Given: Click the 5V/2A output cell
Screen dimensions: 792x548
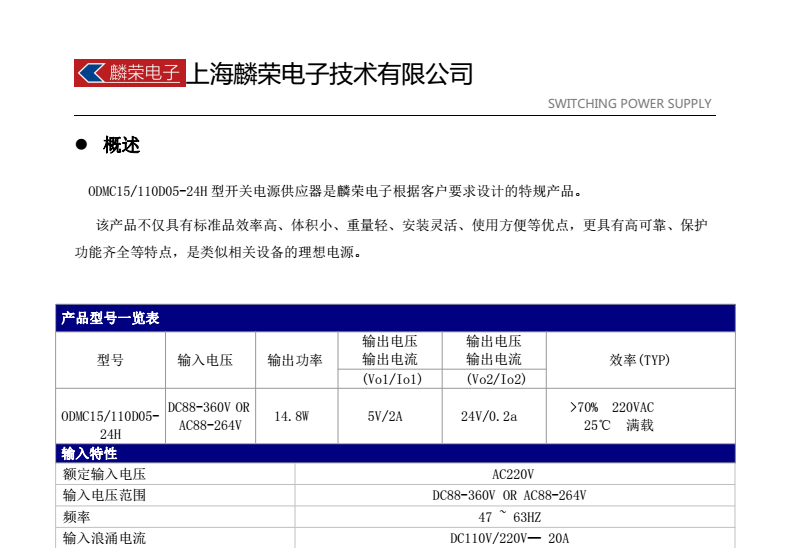Looking at the screenshot, I should [x=390, y=416].
